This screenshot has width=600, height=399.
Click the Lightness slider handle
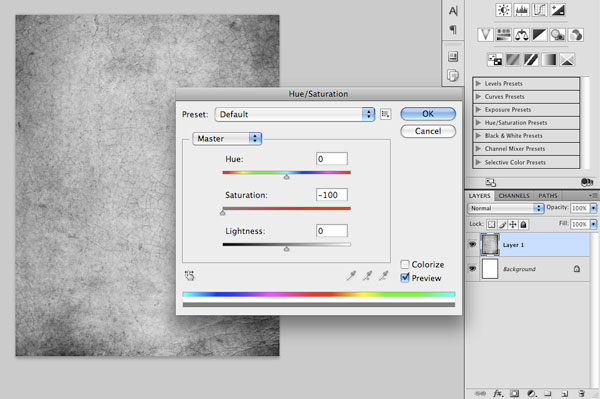tap(287, 249)
